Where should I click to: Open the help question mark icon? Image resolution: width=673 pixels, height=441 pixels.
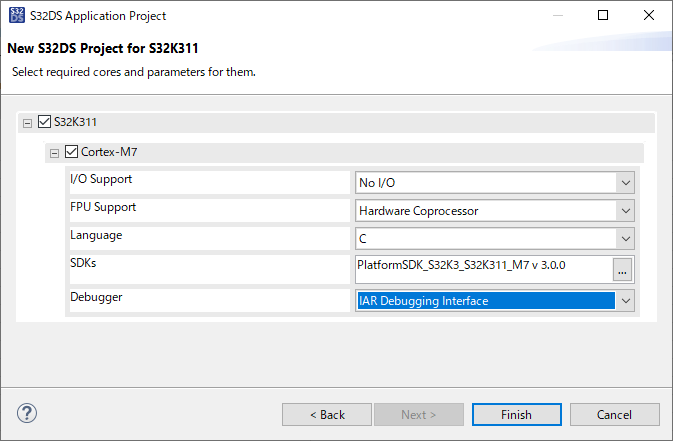[27, 413]
